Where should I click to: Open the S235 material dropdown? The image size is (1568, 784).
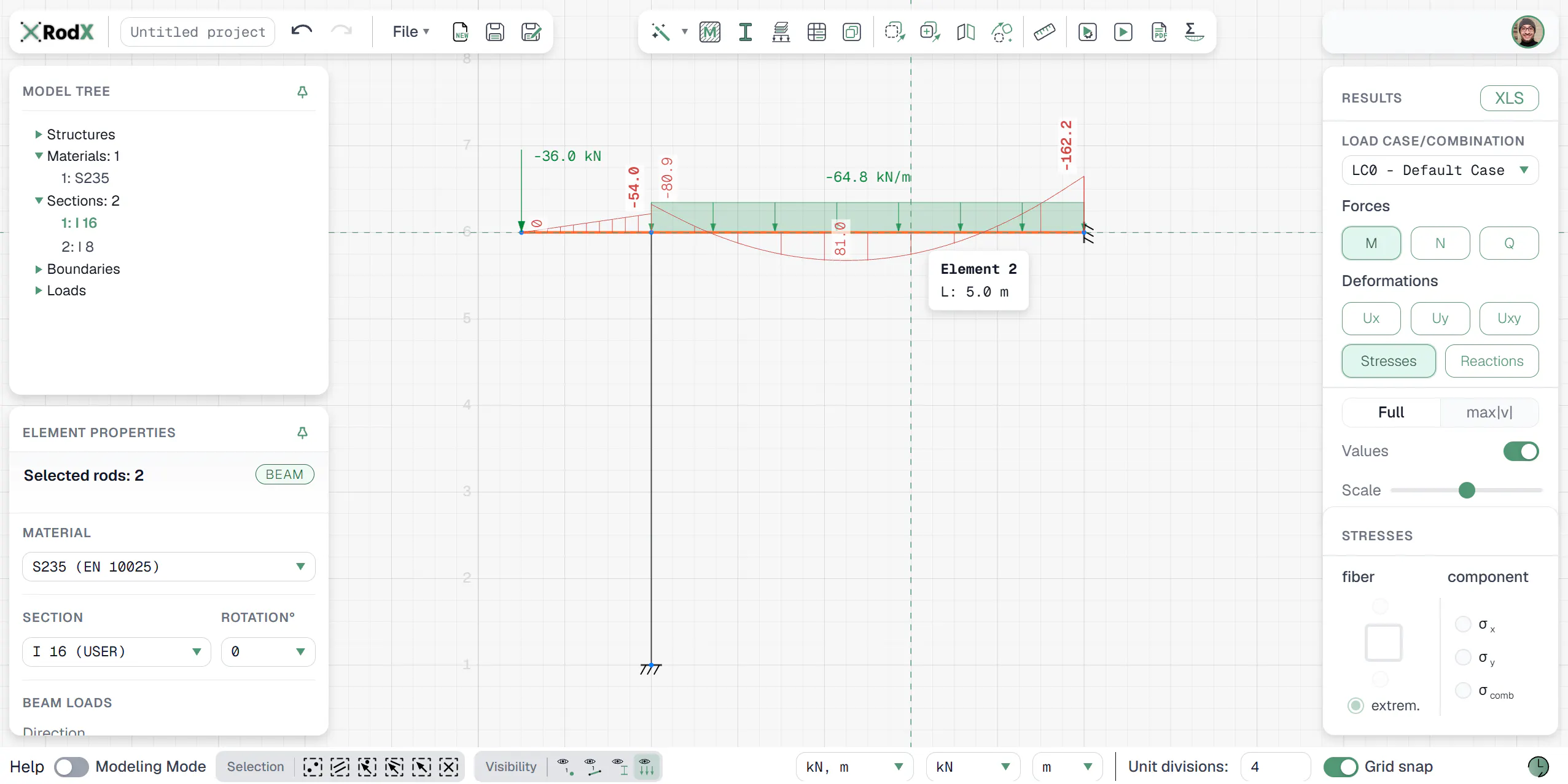click(168, 567)
